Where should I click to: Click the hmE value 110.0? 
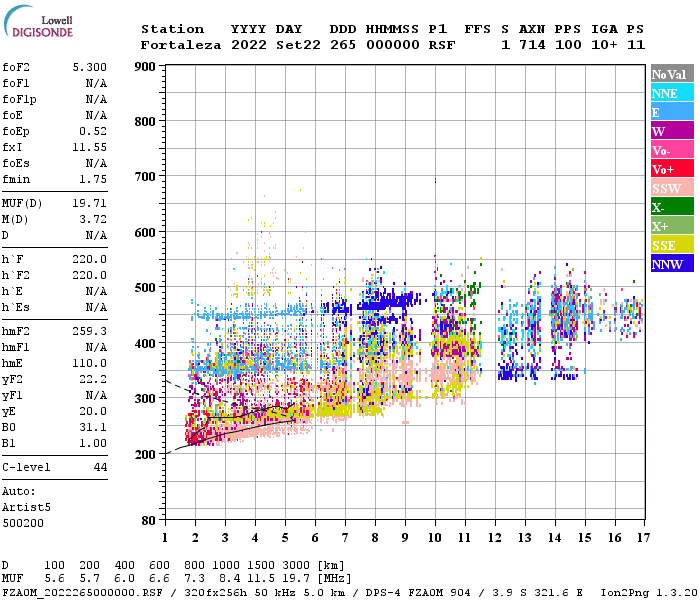click(90, 363)
